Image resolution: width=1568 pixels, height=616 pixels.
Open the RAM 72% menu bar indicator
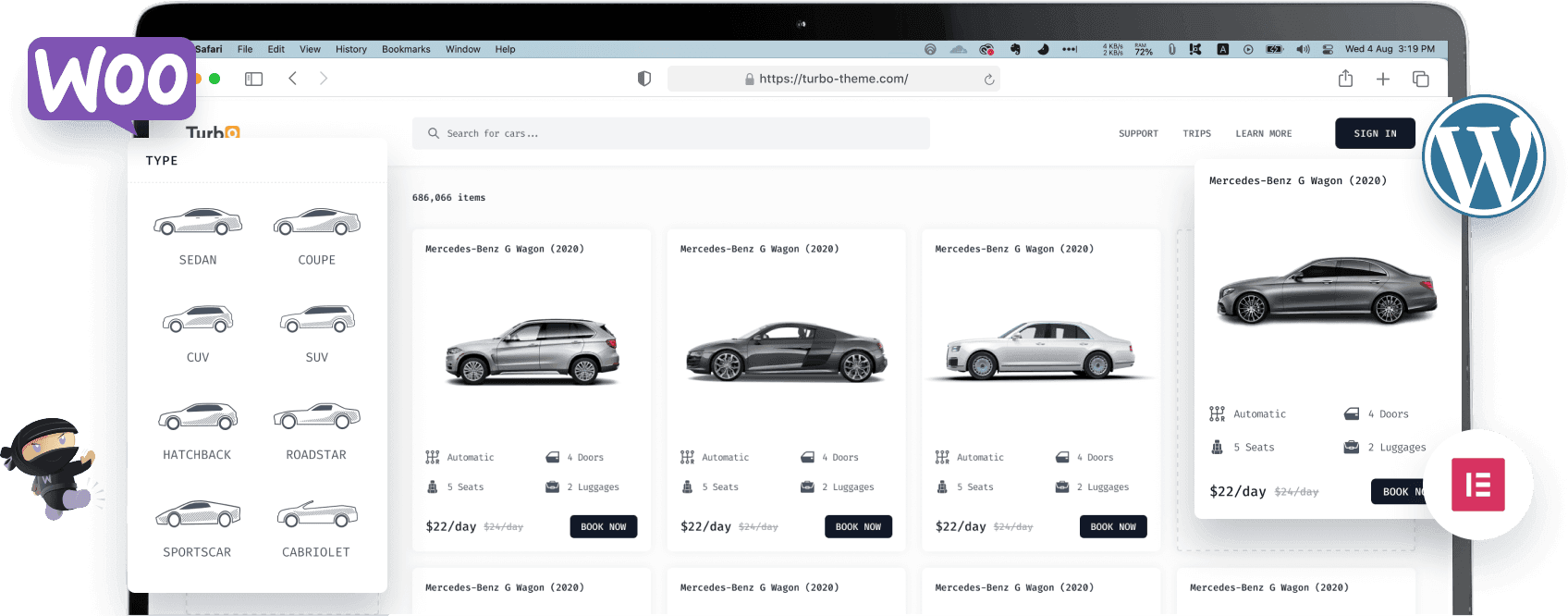(x=1144, y=49)
